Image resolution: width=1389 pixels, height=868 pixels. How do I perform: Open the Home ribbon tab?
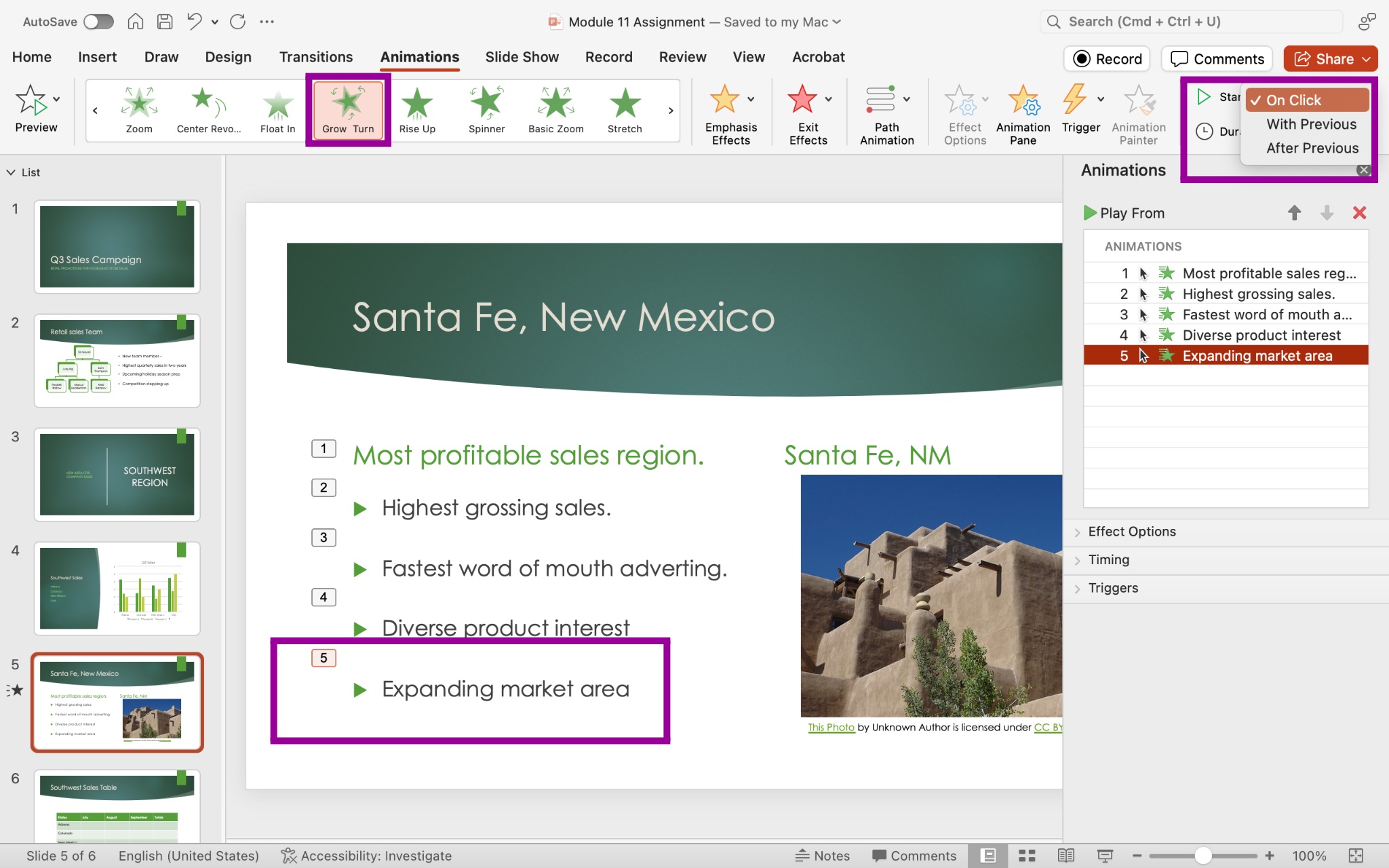(x=32, y=57)
